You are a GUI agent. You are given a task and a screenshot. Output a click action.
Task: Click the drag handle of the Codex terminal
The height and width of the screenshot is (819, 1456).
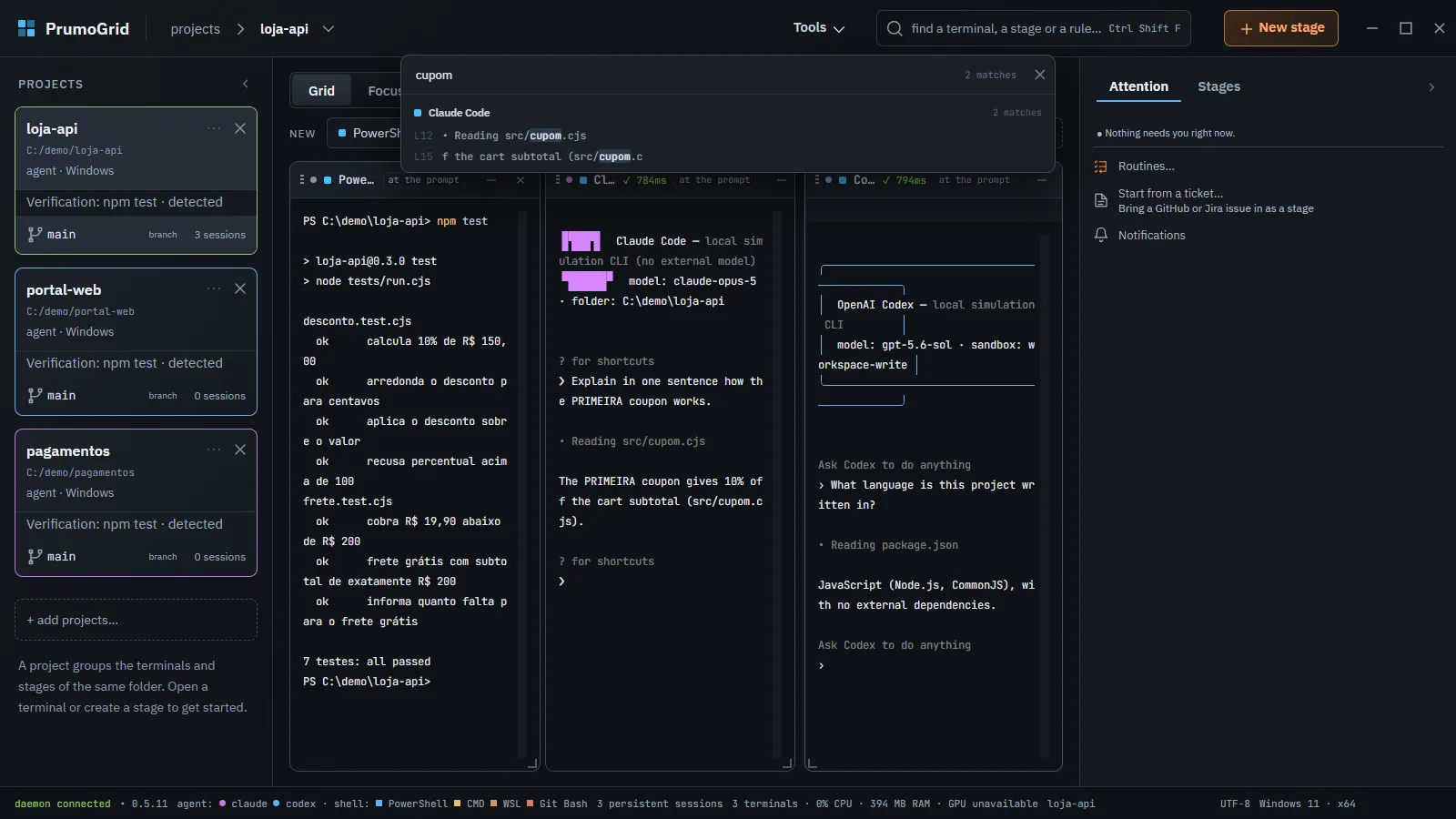[x=817, y=180]
